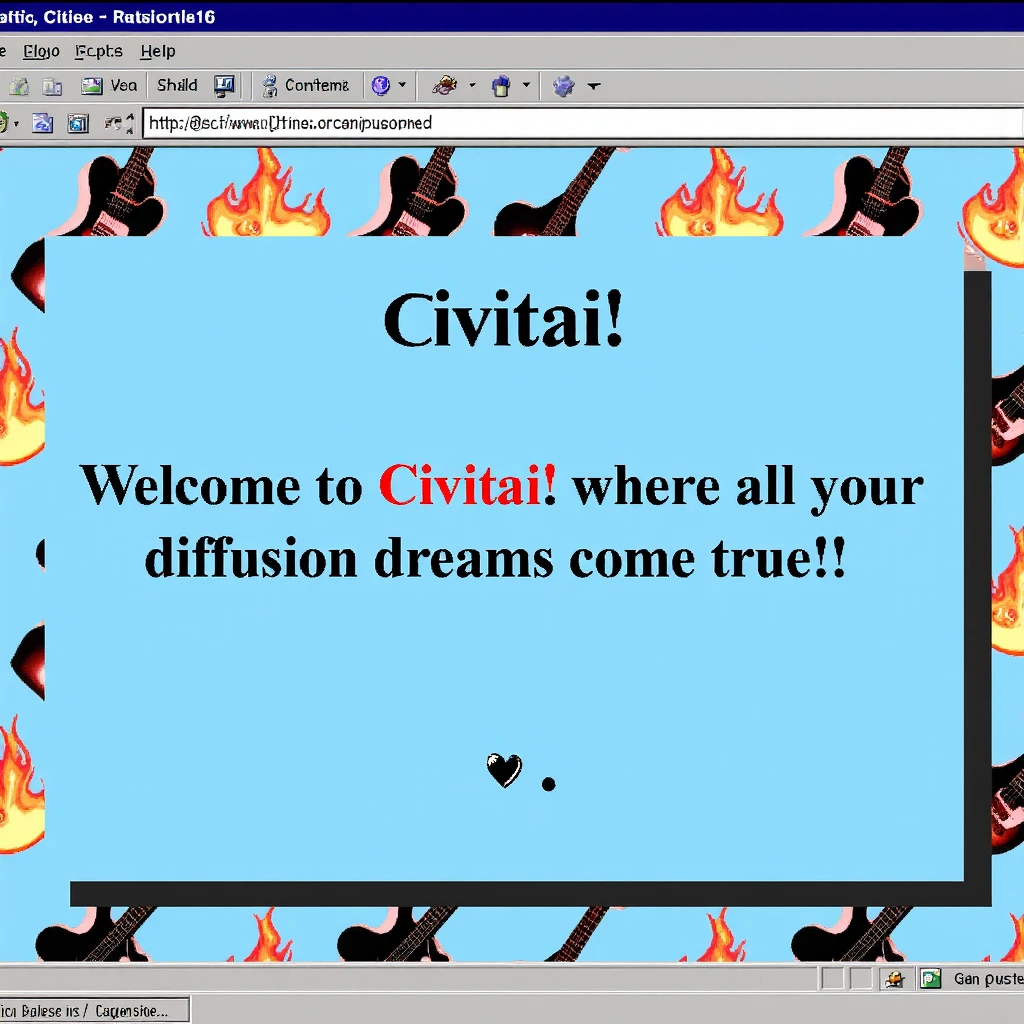Click the purple globe toolbar icon
The width and height of the screenshot is (1024, 1024).
click(380, 86)
